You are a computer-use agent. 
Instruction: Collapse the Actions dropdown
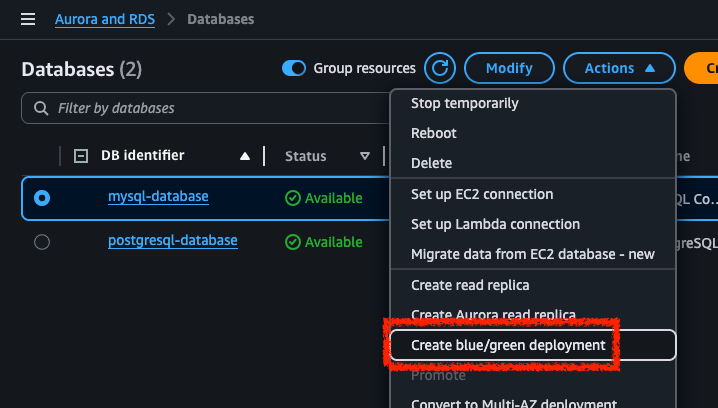click(619, 68)
